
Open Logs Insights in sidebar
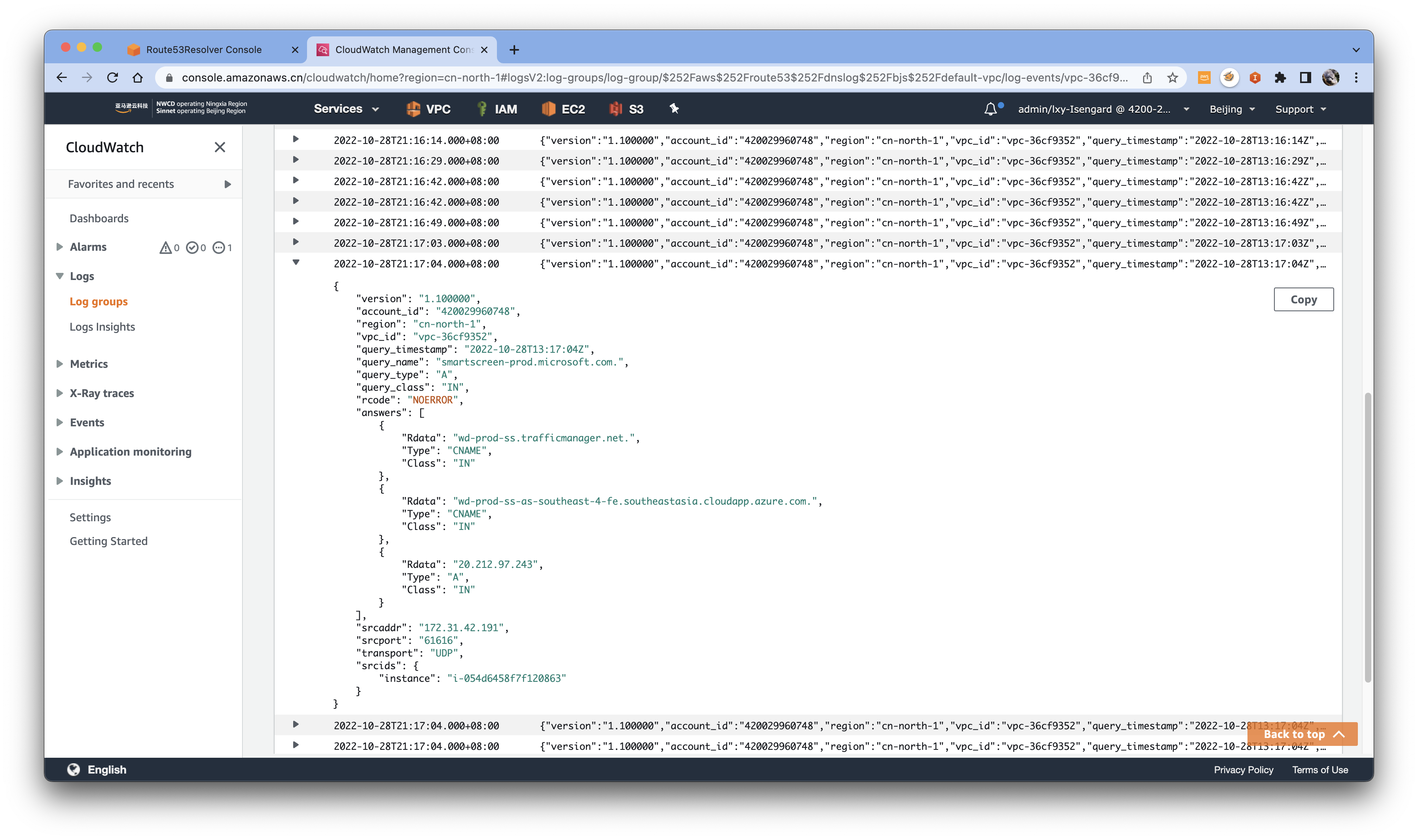(x=102, y=327)
